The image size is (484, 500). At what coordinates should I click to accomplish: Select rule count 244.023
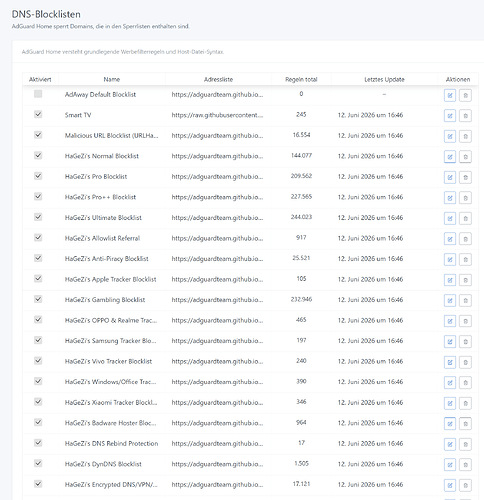[301, 217]
